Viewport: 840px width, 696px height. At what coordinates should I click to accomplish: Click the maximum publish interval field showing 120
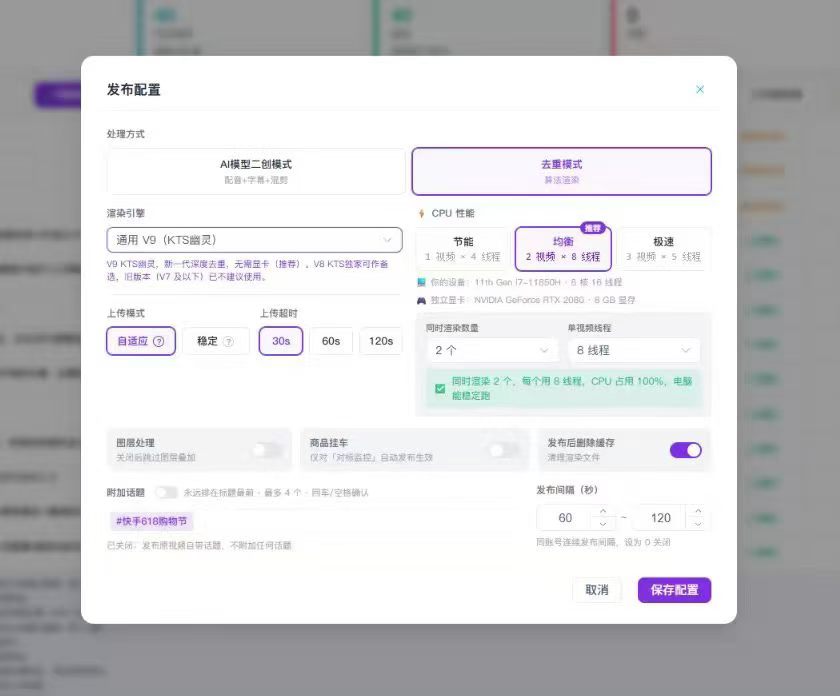[x=660, y=518]
